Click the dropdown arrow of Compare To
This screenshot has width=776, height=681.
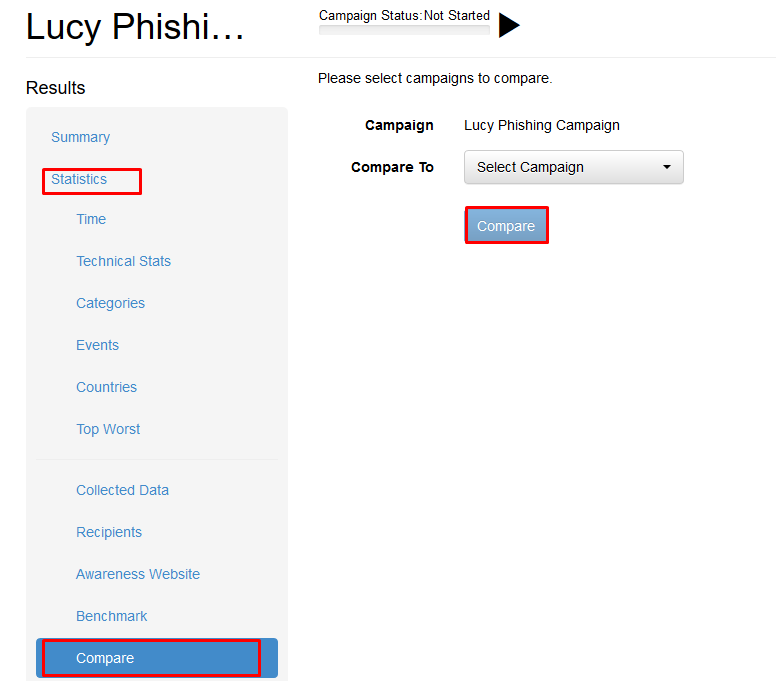667,167
